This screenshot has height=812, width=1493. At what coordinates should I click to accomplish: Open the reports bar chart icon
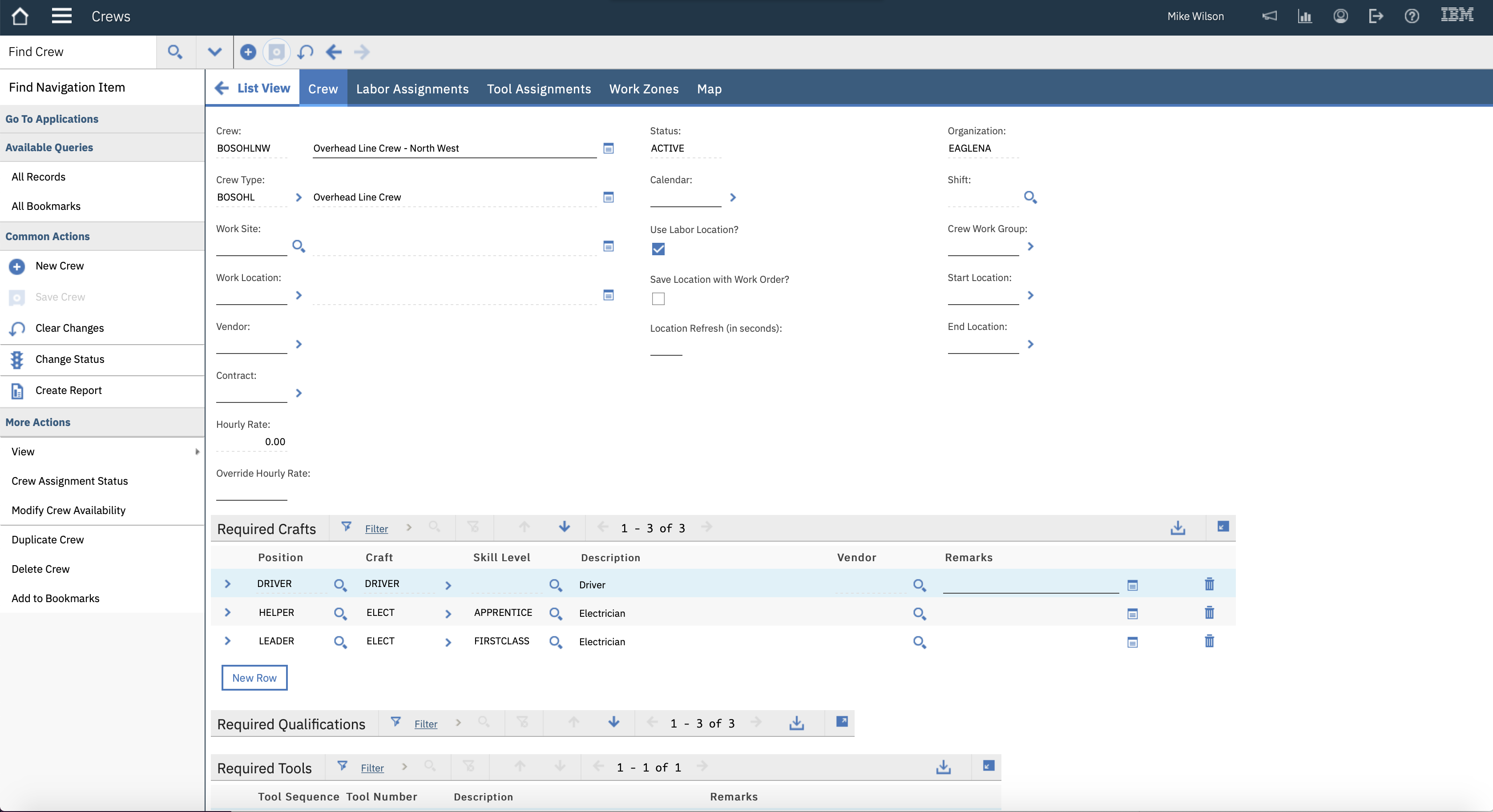[x=1305, y=16]
